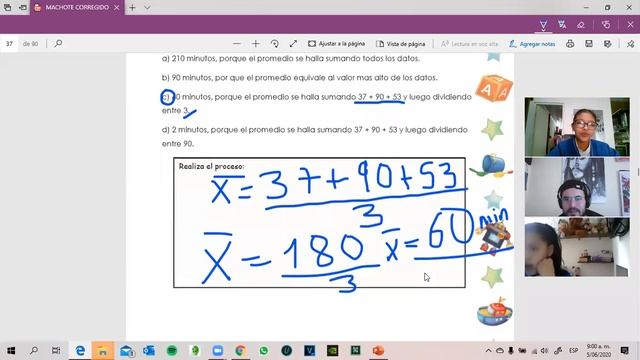The width and height of the screenshot is (640, 360).
Task: Open PowerPoint from the taskbar
Action: point(378,351)
